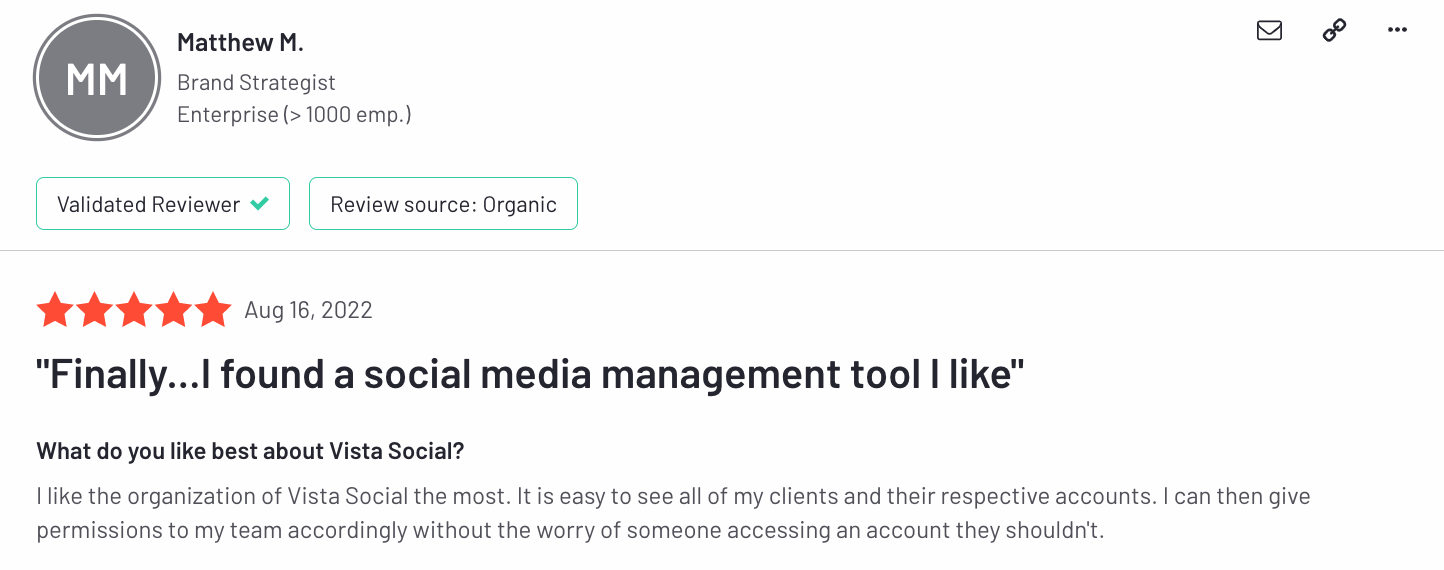
Task: Click the fifth rating star
Action: 213,311
